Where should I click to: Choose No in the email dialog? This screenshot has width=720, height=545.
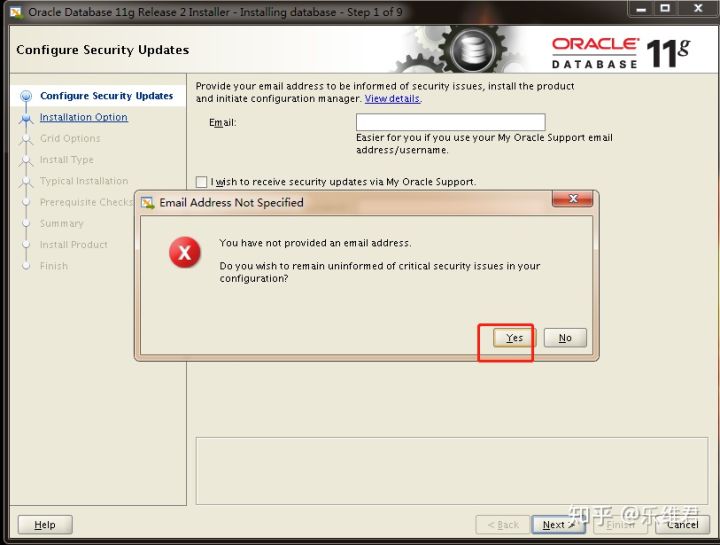[565, 338]
